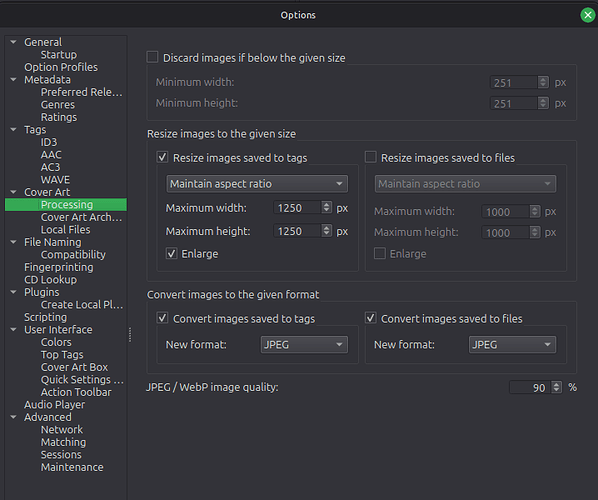Viewport: 598px width, 500px height.
Task: Enable Resize images saved to files
Action: point(371,157)
